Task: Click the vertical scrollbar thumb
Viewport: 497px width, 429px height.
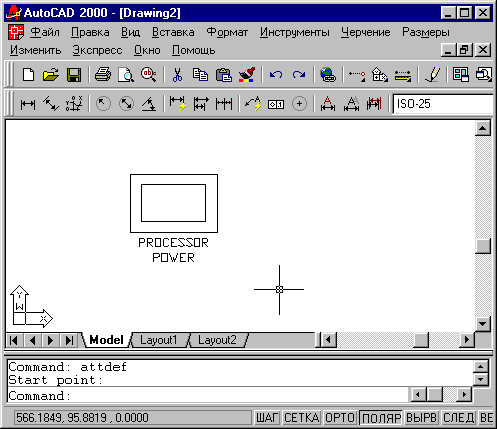Action: [x=483, y=246]
